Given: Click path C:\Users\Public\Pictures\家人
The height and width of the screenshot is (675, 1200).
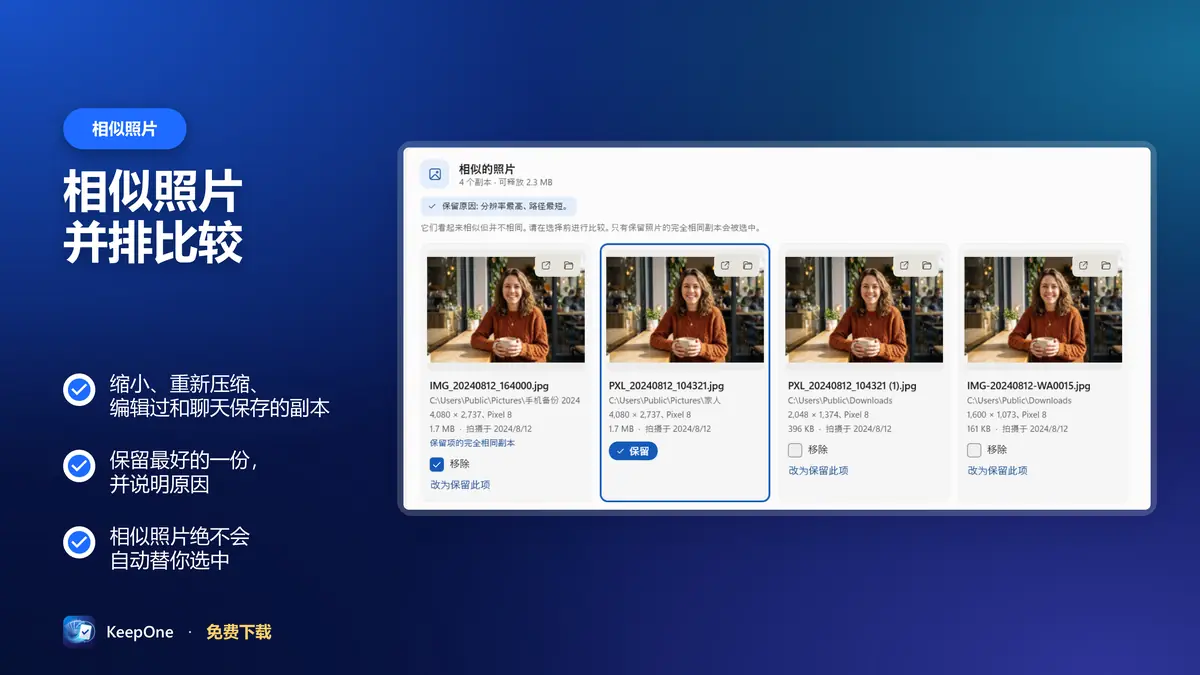Looking at the screenshot, I should (x=665, y=401).
